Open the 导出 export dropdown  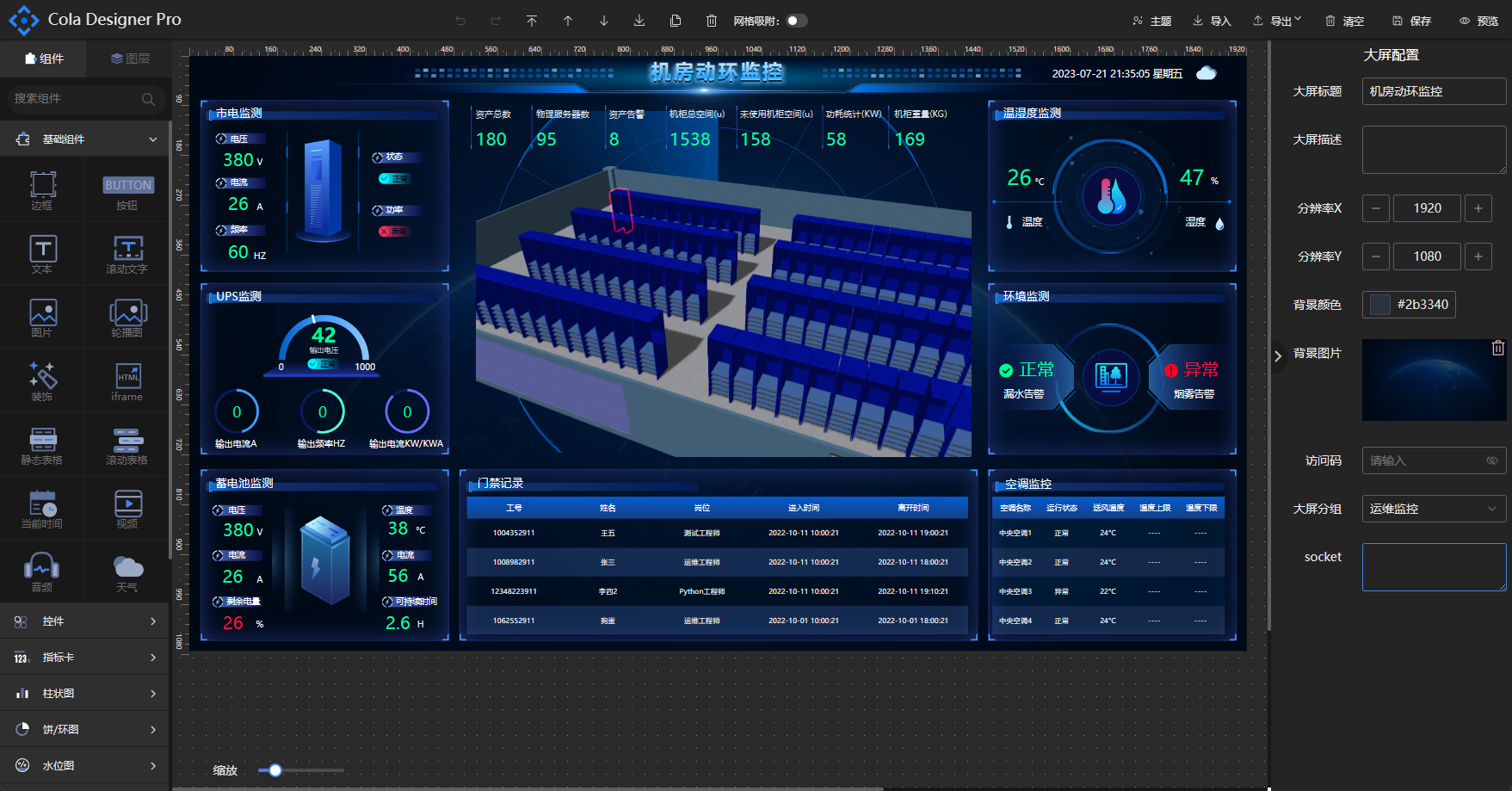tap(1277, 21)
